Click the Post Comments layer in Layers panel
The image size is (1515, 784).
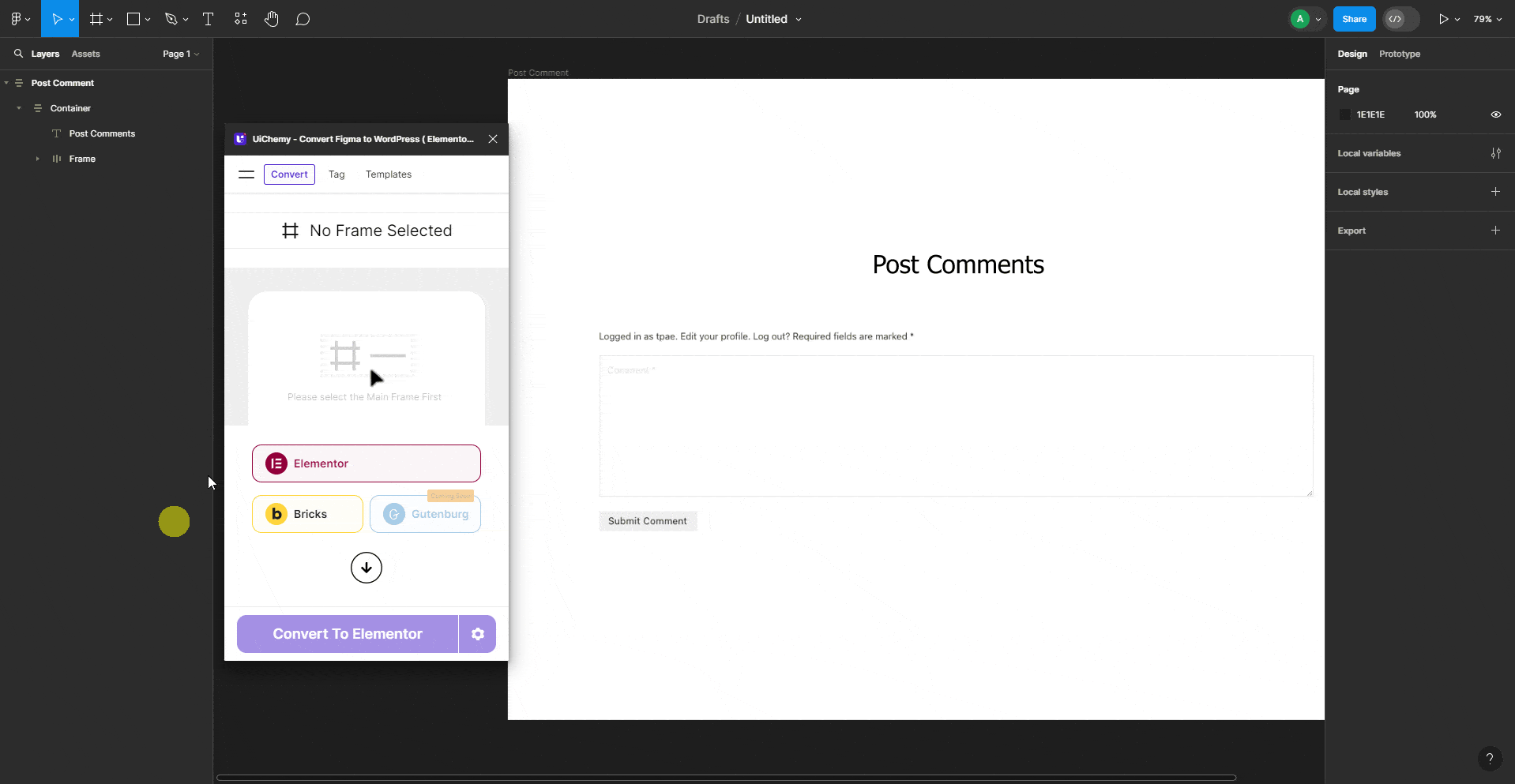click(x=103, y=133)
